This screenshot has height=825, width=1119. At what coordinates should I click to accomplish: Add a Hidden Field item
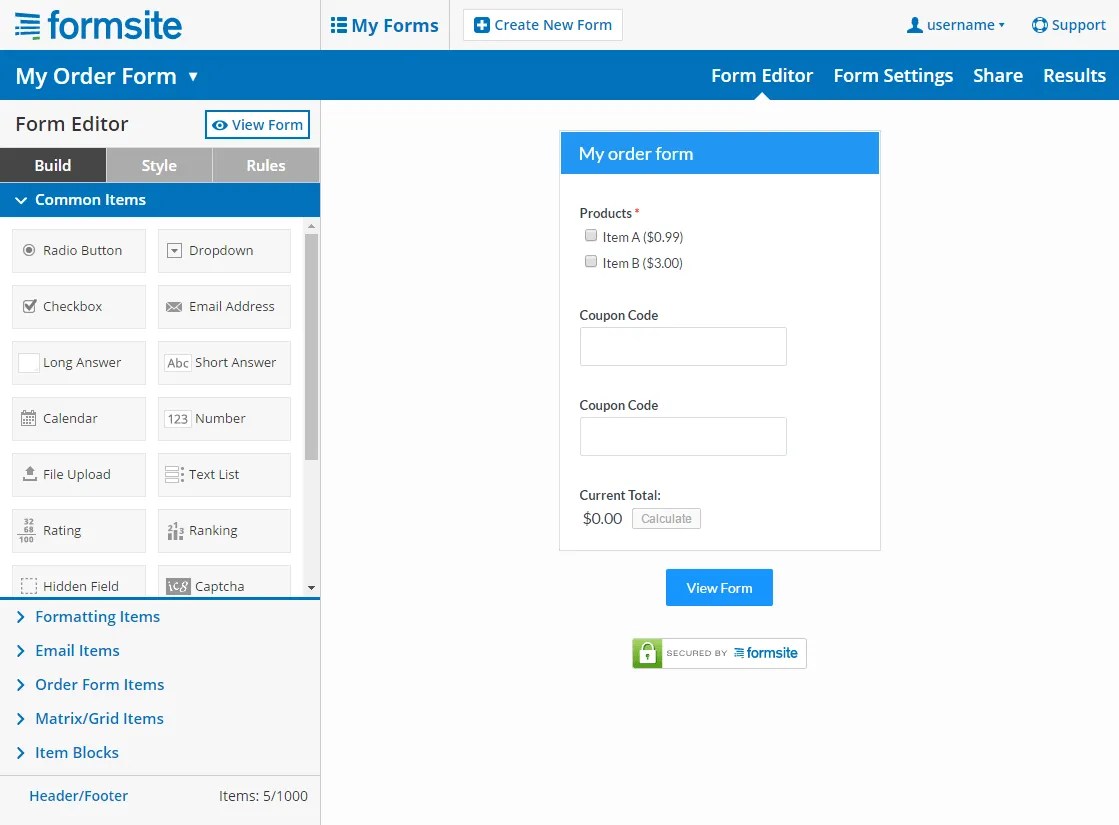click(78, 584)
